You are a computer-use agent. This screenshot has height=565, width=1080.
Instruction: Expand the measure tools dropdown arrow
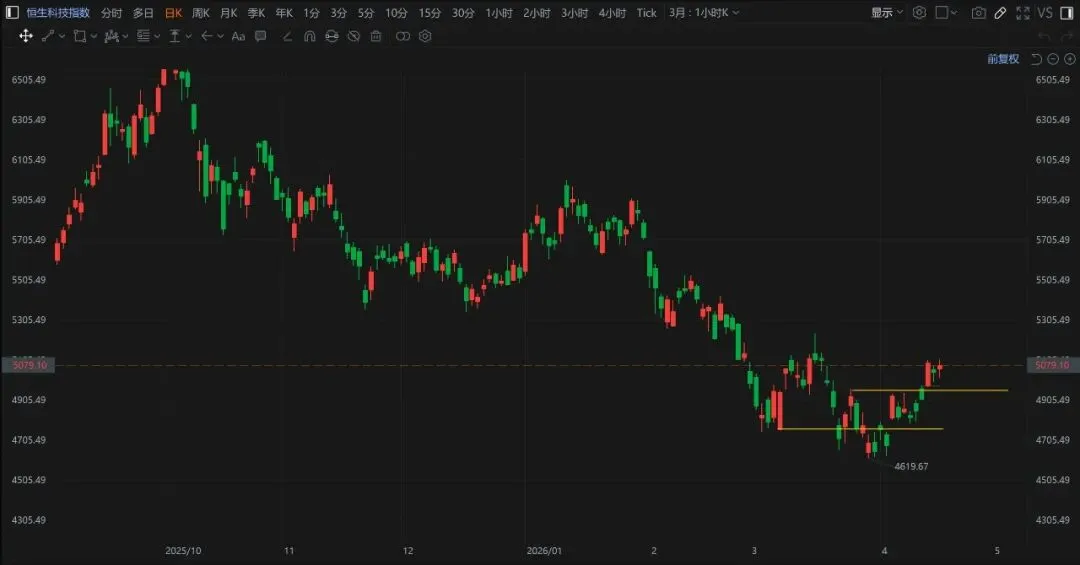click(189, 36)
